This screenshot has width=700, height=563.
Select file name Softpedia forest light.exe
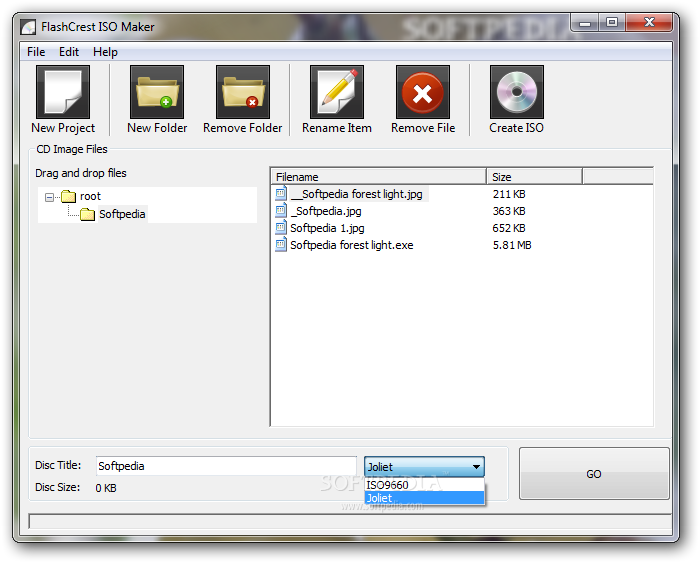352,245
